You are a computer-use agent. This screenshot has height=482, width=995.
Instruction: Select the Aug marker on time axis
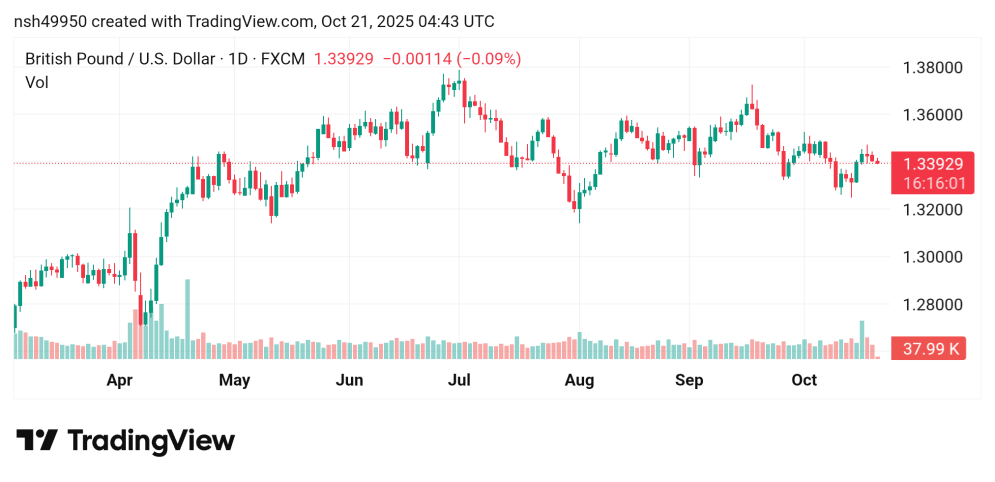[x=579, y=380]
